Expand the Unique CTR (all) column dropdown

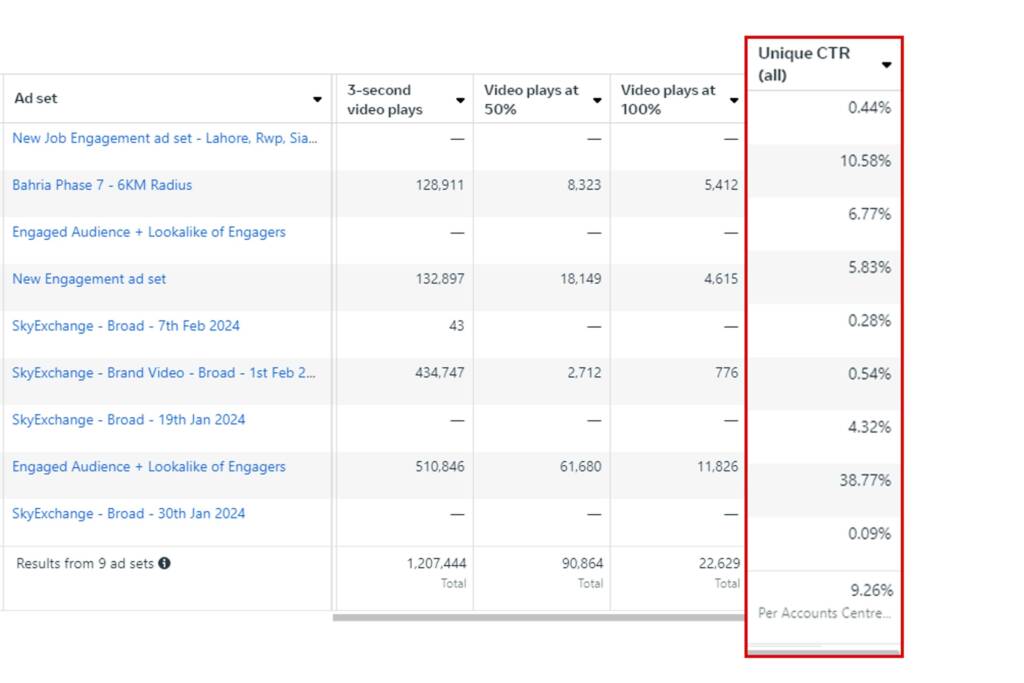[886, 65]
